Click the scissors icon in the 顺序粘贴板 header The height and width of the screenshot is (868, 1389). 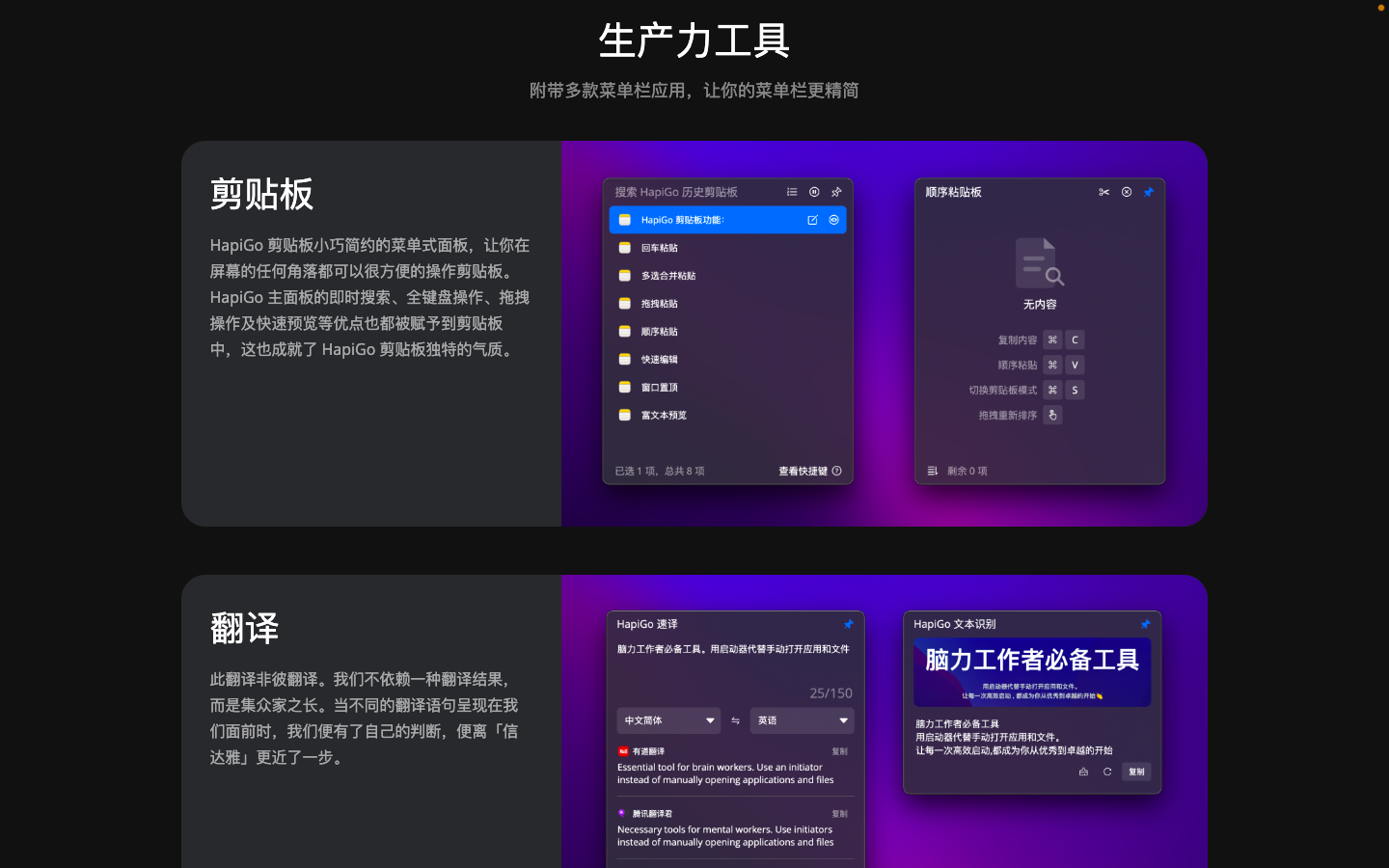(1103, 192)
